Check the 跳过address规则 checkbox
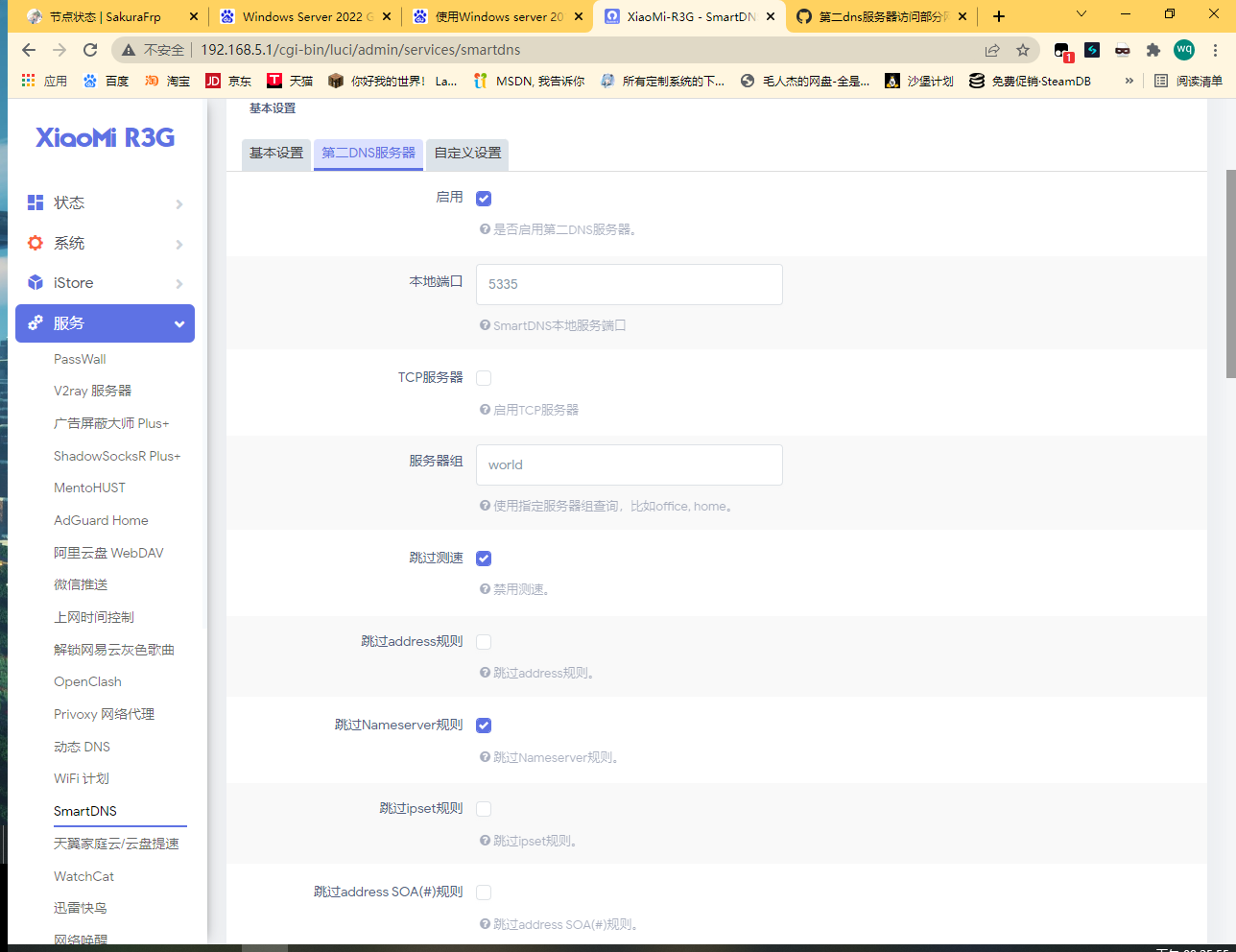 (x=484, y=642)
